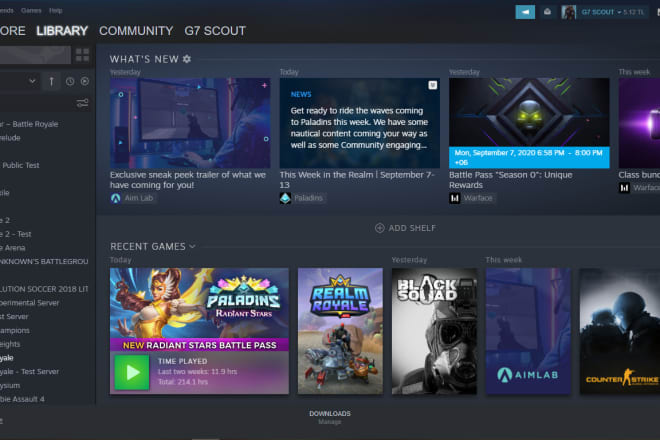Play Paladins with green play button
The image size is (660, 440).
pos(132,372)
